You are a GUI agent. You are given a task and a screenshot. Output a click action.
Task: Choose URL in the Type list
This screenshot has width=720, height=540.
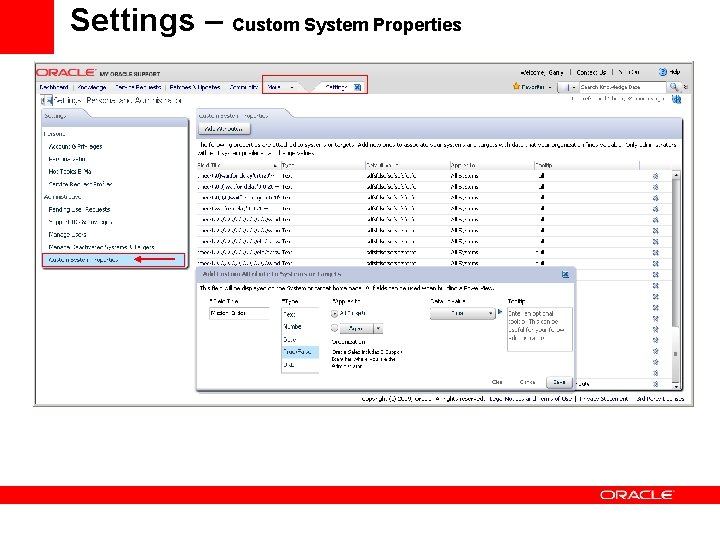tap(300, 365)
